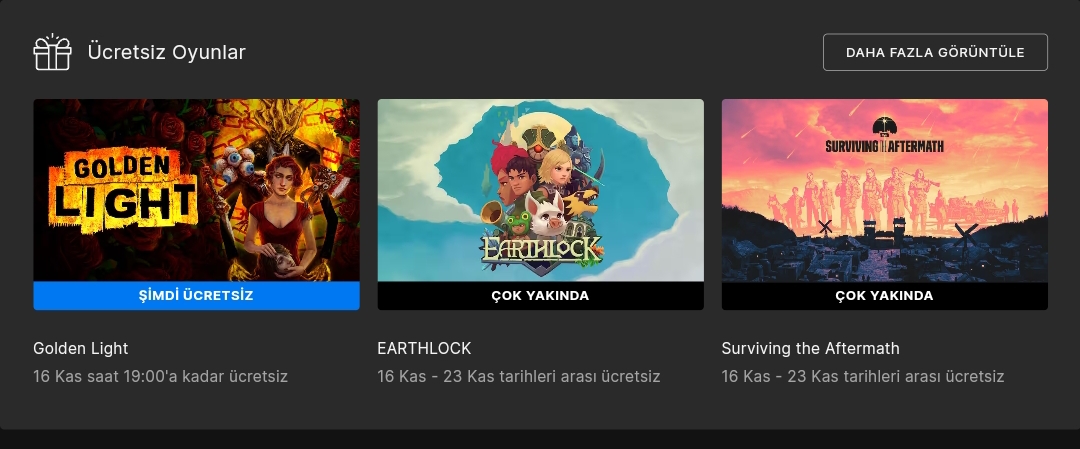Open the Golden Light title link
Screen dimensions: 1080x449
pyautogui.click(x=81, y=348)
